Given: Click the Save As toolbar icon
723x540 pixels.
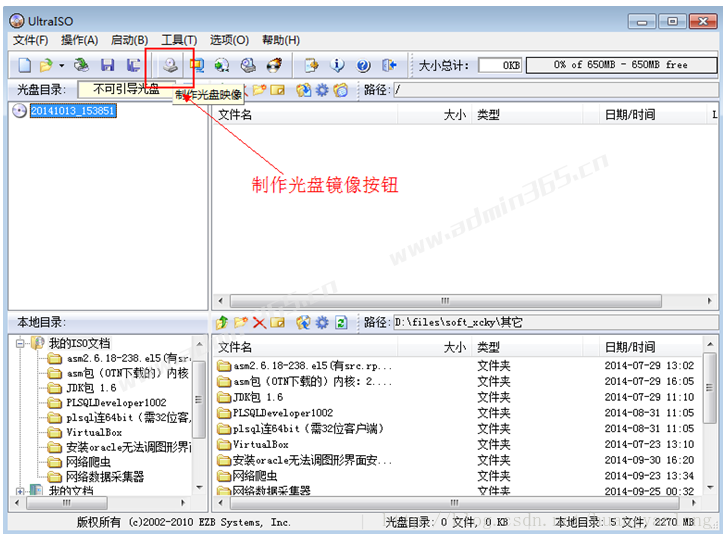Looking at the screenshot, I should point(134,65).
